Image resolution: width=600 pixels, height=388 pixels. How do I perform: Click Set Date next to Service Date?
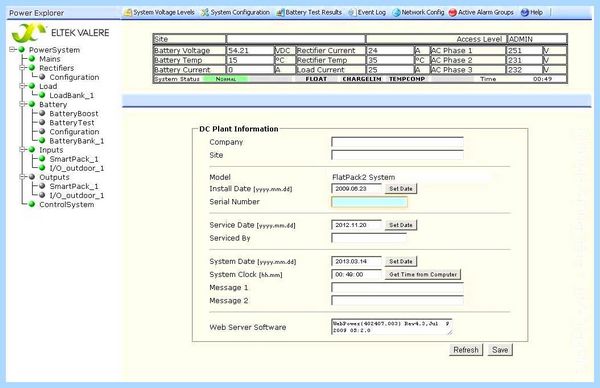[x=401, y=225]
